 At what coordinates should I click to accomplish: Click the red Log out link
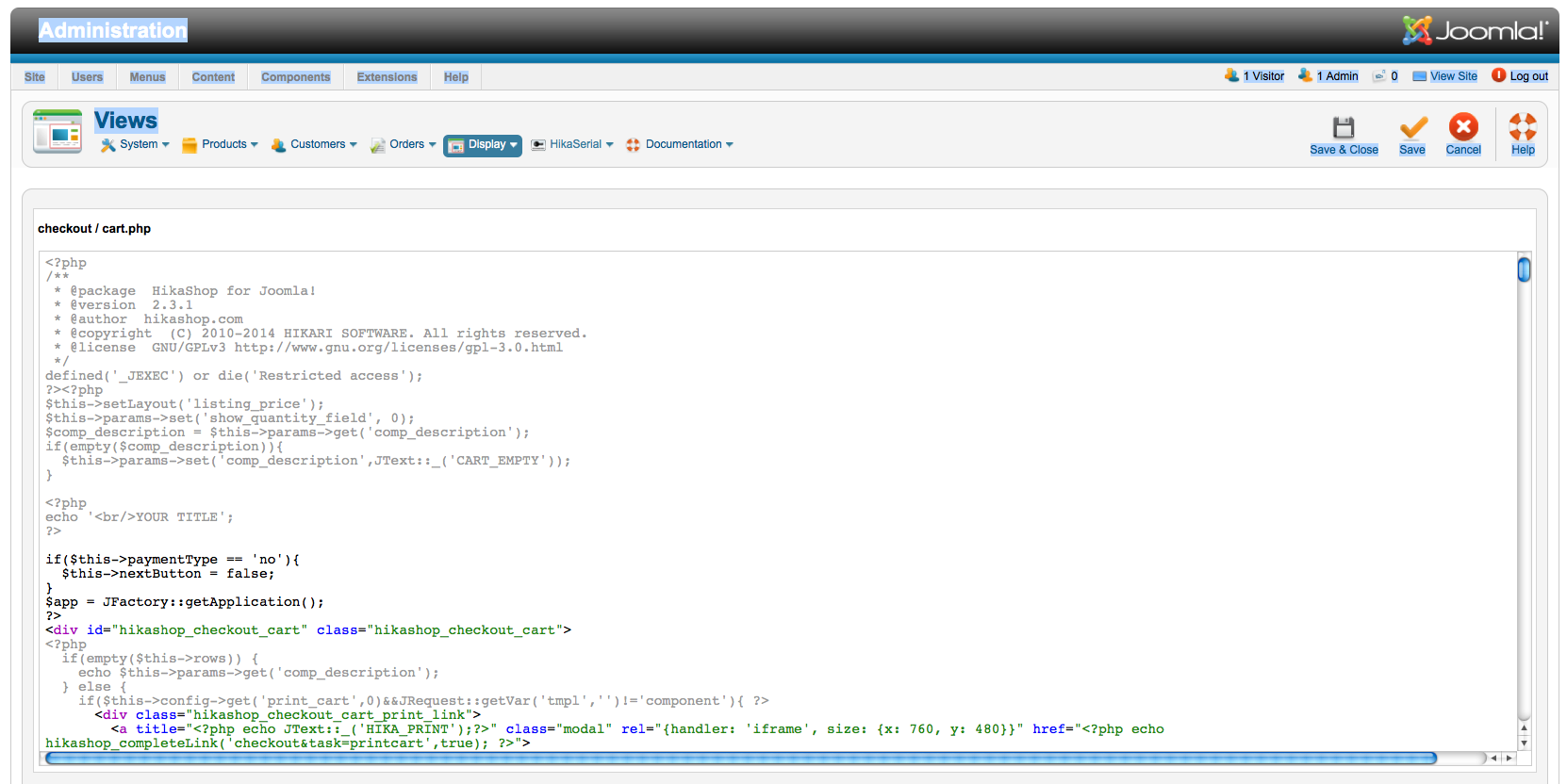[1520, 76]
